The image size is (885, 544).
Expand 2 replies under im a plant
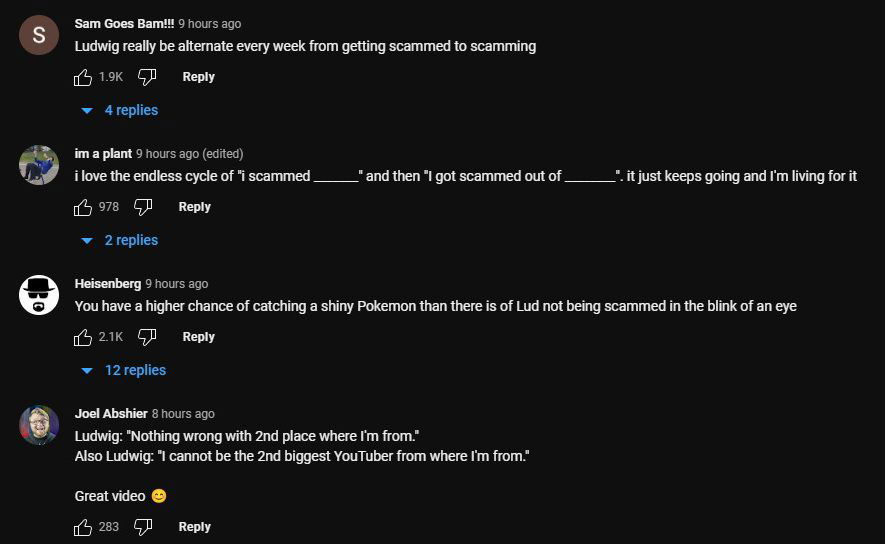point(120,240)
